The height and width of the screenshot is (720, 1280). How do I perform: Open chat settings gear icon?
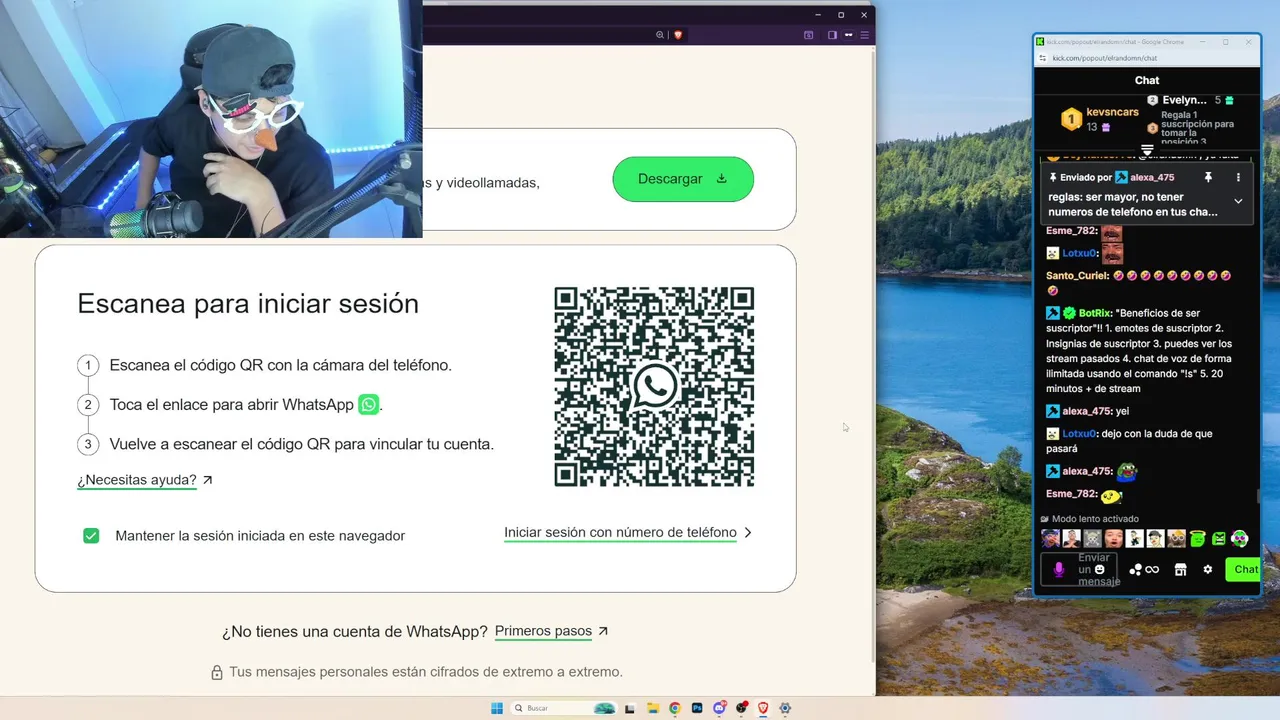[x=1208, y=569]
